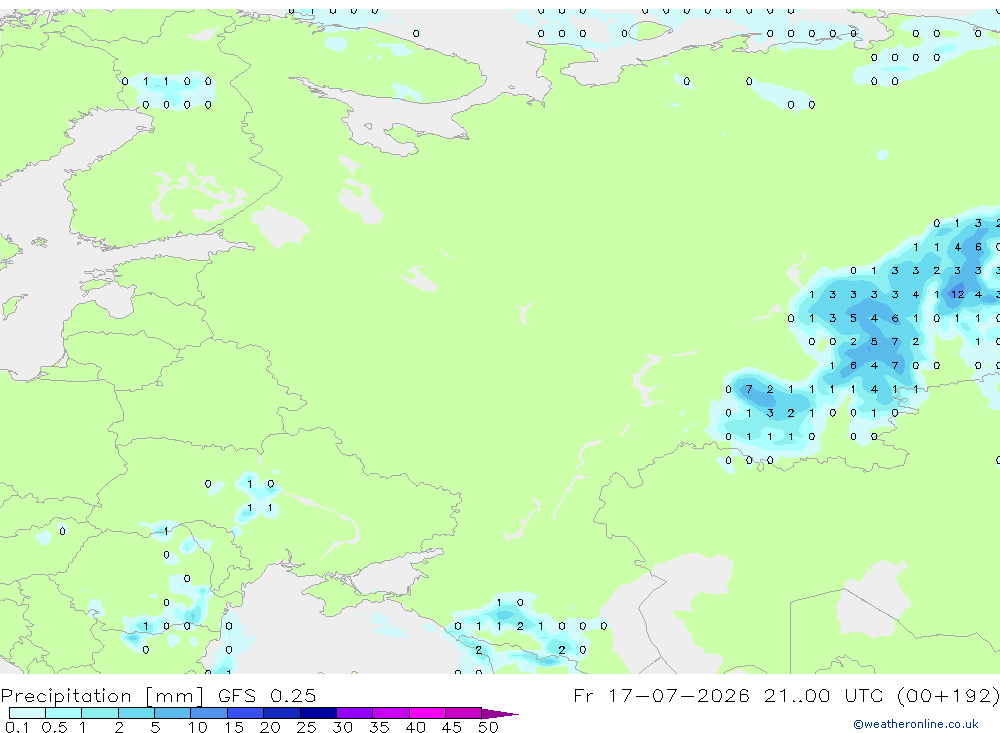Click legend swatch between 40 and 45
Image resolution: width=1000 pixels, height=733 pixels.
click(x=427, y=713)
